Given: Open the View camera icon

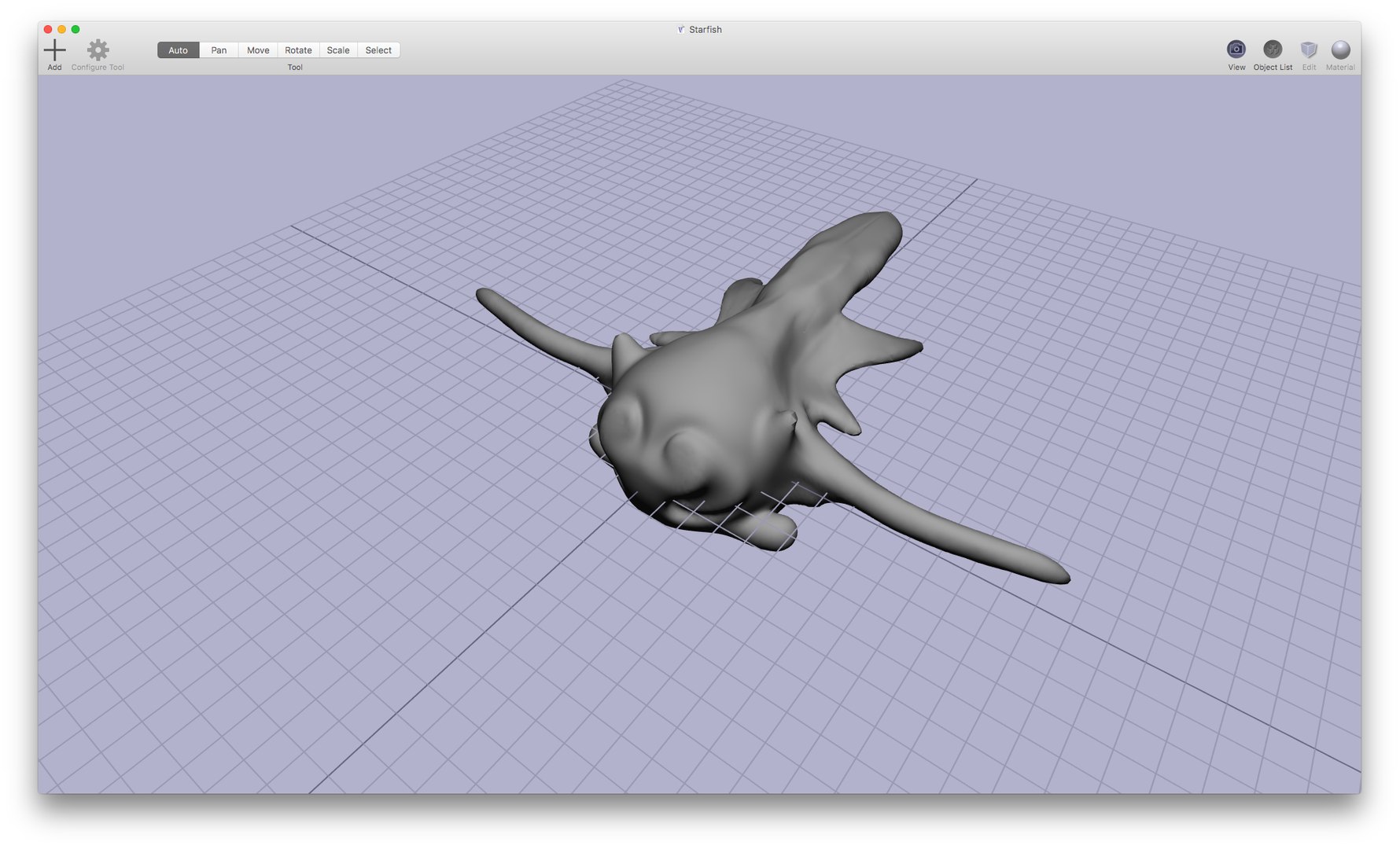Looking at the screenshot, I should 1236,50.
